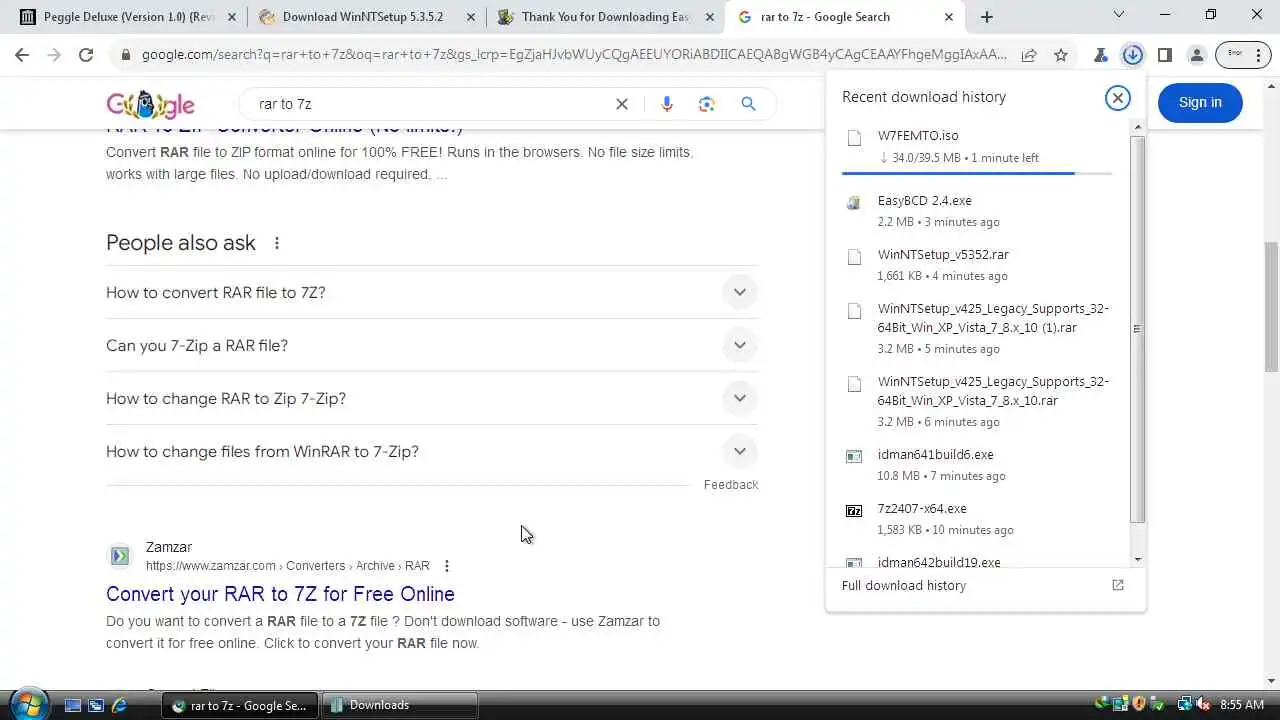This screenshot has width=1280, height=720.
Task: Search by image with Google Lens icon
Action: [707, 104]
